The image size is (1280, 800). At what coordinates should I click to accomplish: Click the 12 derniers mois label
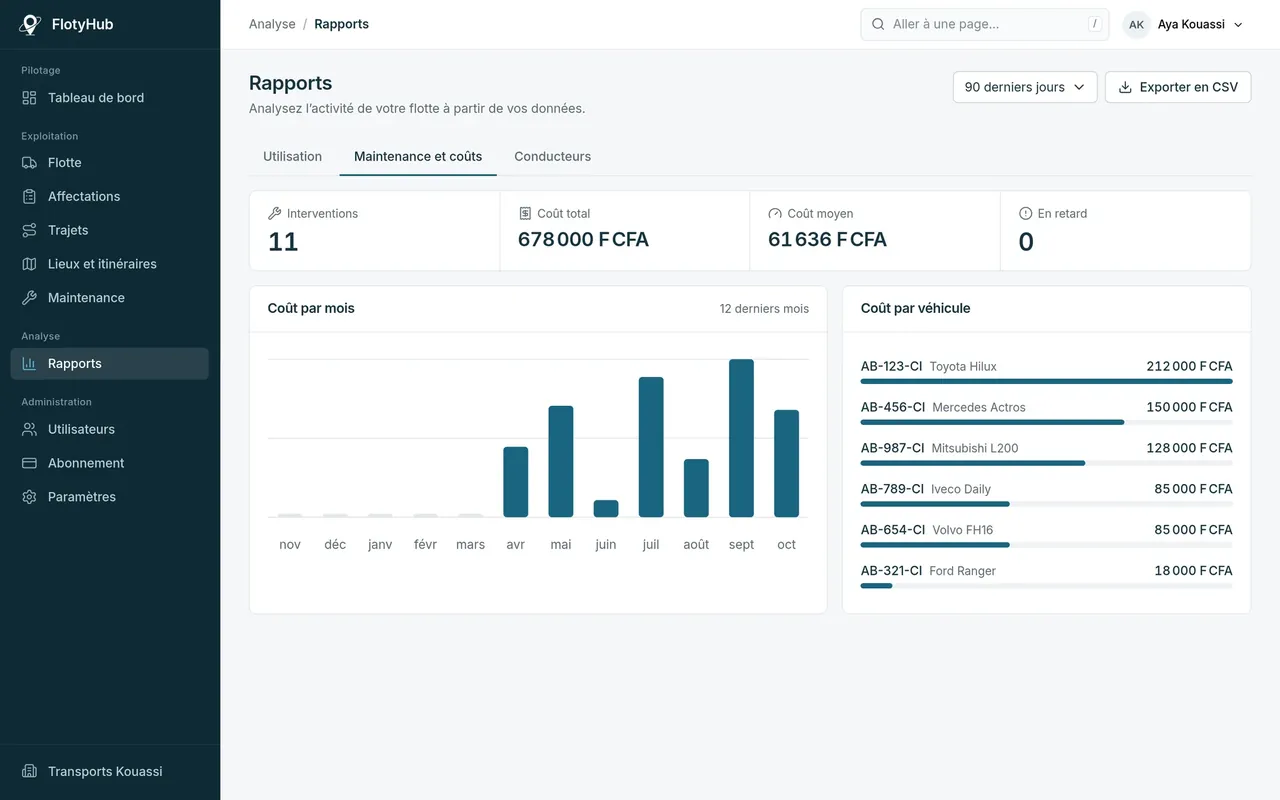coord(764,309)
